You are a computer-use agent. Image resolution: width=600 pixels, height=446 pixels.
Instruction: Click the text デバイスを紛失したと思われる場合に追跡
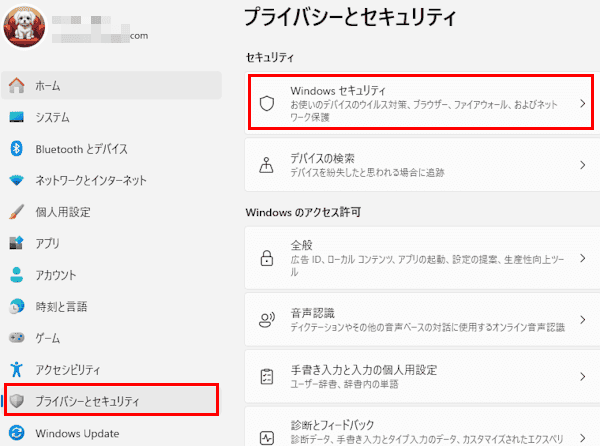click(367, 173)
